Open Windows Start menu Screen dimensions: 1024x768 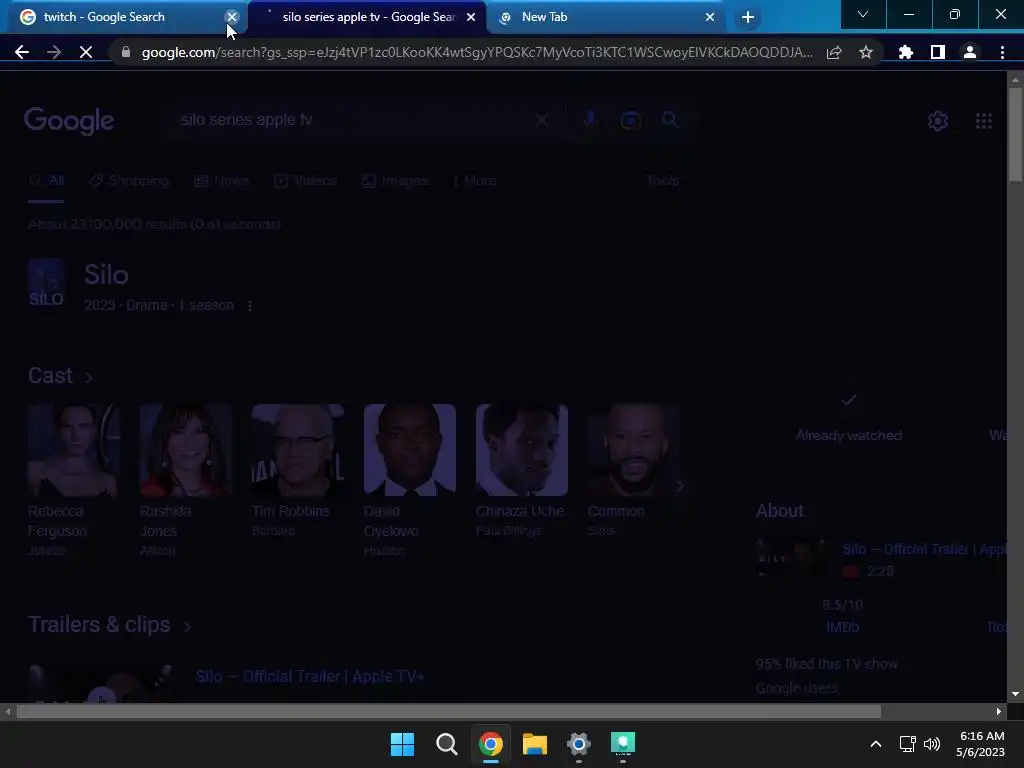pyautogui.click(x=402, y=744)
